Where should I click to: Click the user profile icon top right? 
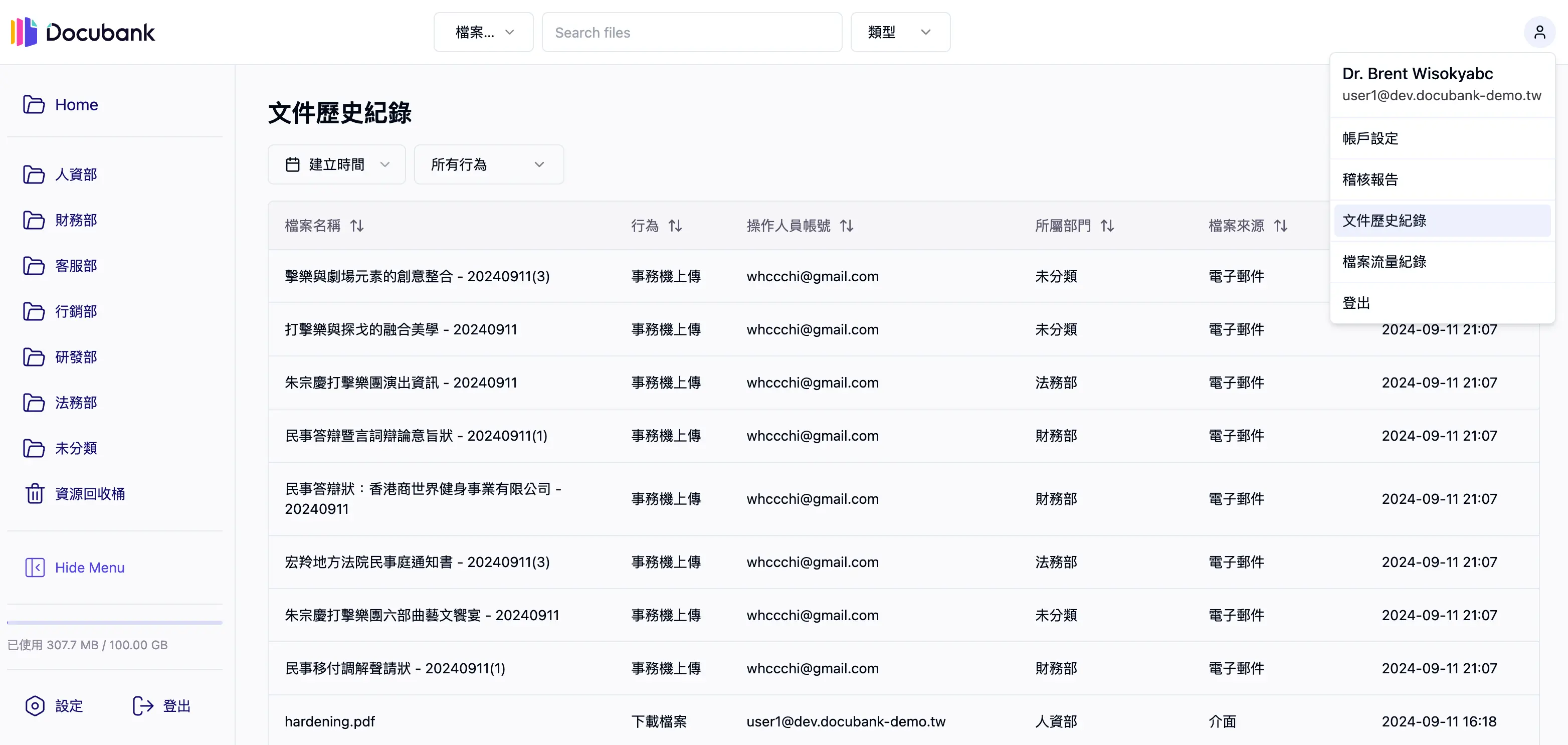pos(1539,32)
